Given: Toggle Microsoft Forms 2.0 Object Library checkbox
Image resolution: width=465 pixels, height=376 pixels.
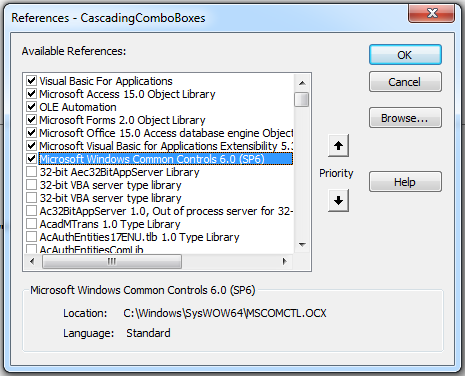Looking at the screenshot, I should 31,120.
